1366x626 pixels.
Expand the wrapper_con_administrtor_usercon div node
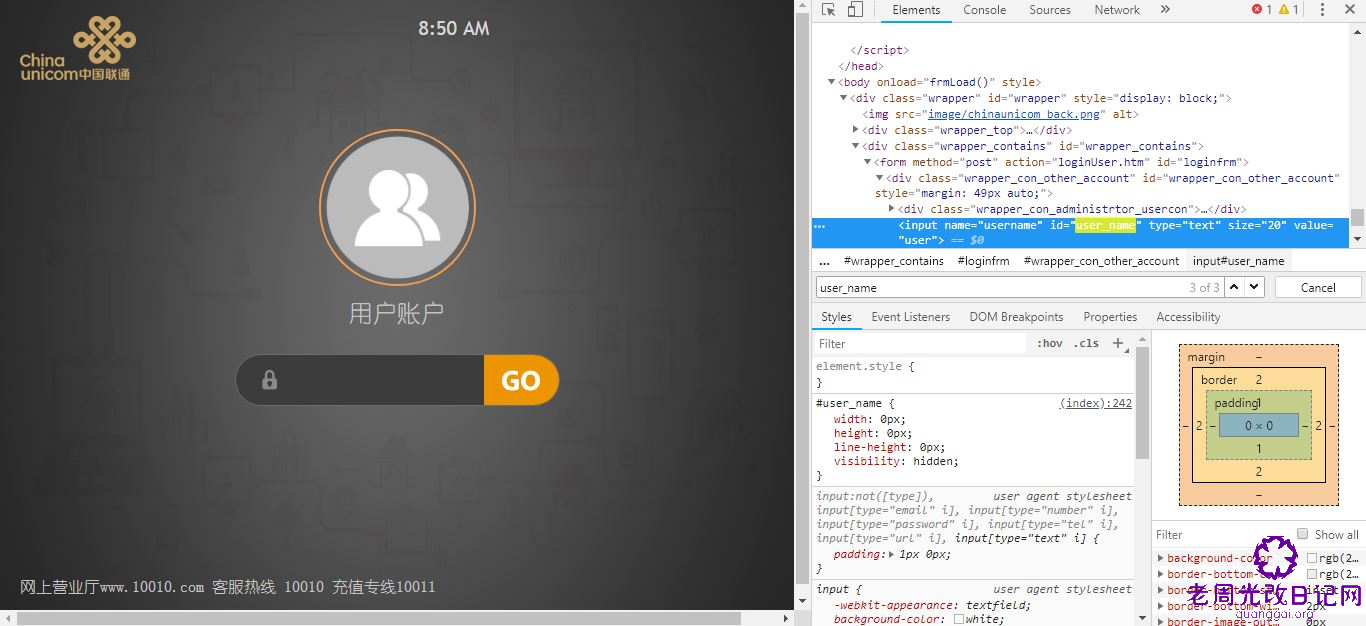pyautogui.click(x=892, y=209)
